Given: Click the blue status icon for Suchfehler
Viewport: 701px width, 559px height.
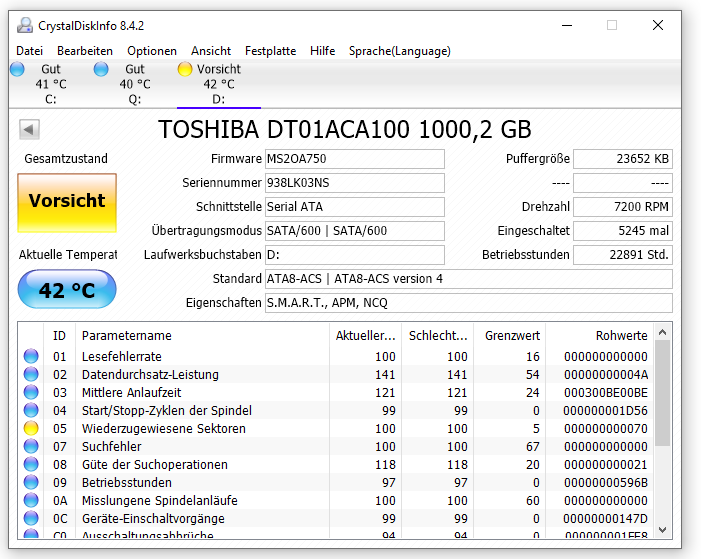Looking at the screenshot, I should pyautogui.click(x=31, y=446).
